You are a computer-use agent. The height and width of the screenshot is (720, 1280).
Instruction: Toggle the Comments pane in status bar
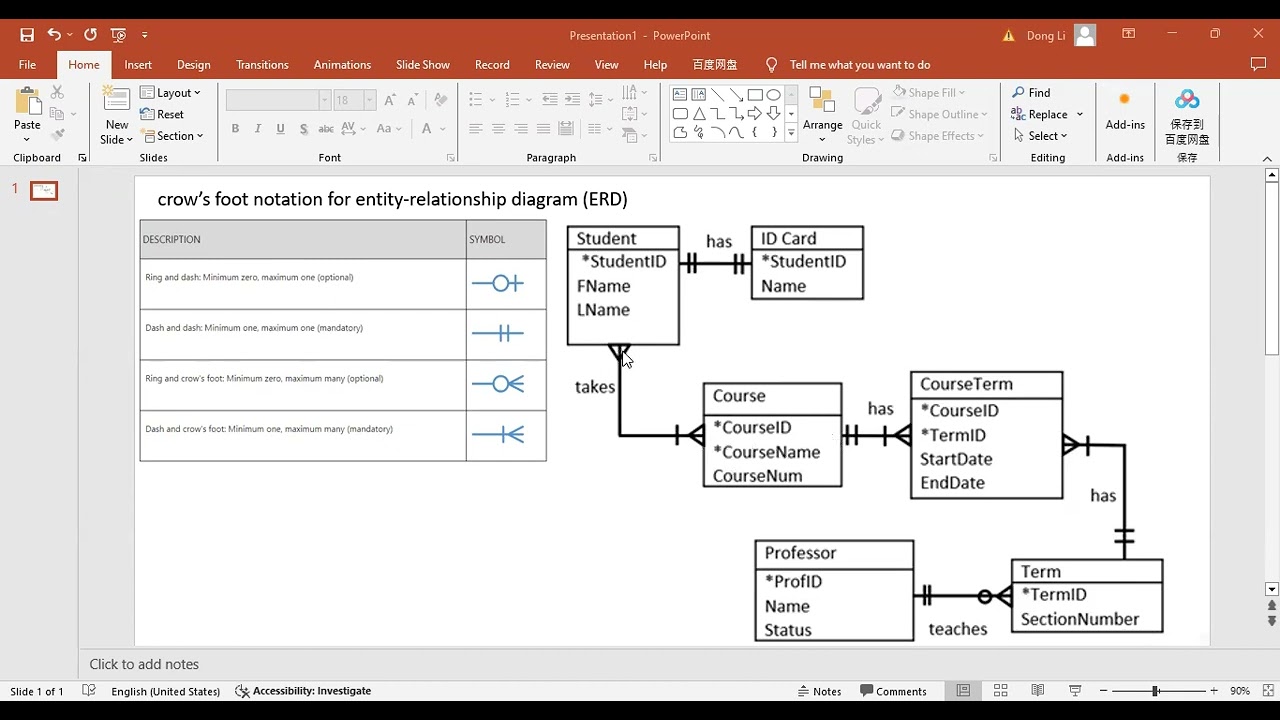tap(894, 691)
